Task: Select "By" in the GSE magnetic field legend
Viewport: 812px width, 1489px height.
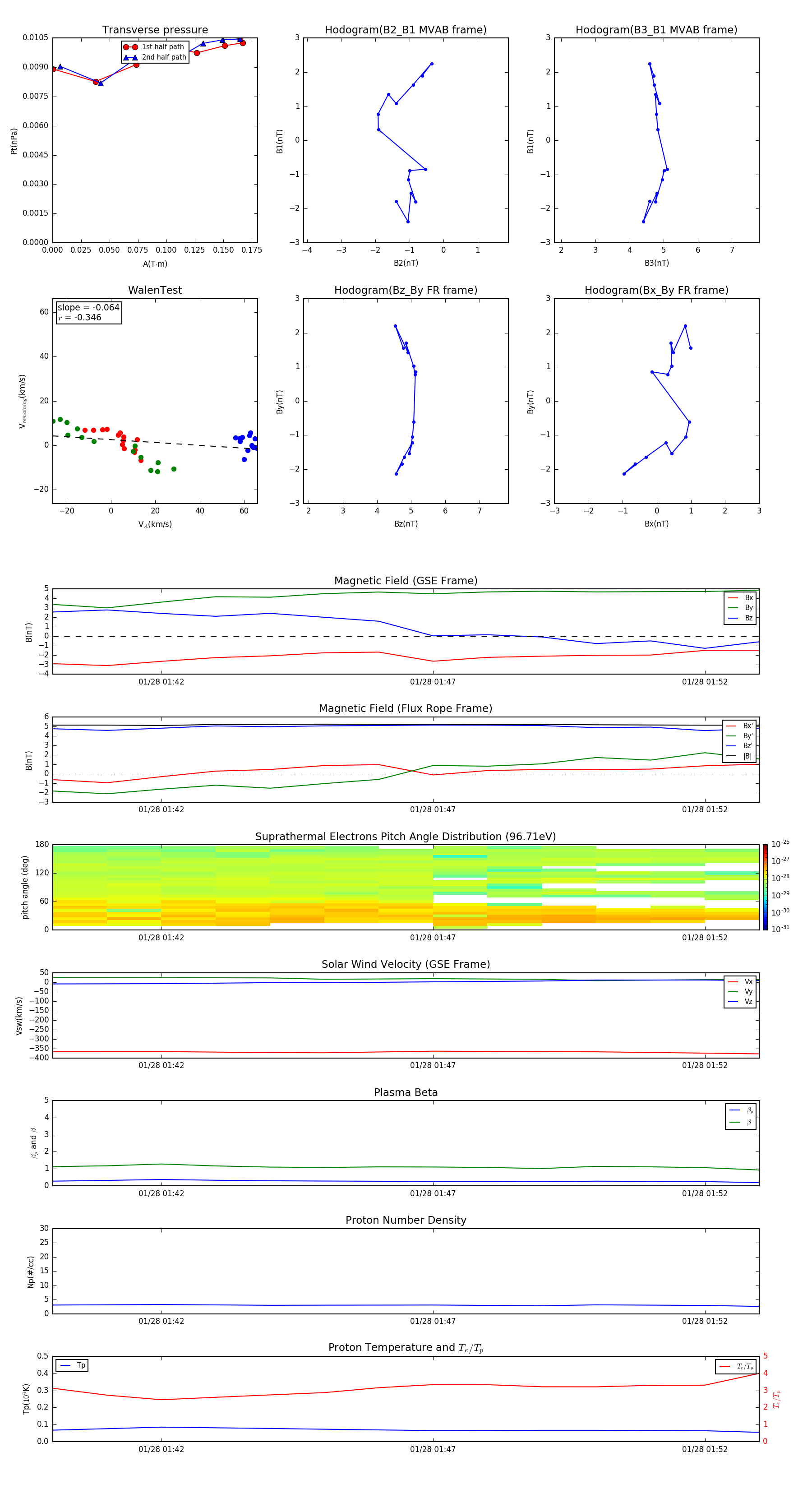Action: pos(740,607)
